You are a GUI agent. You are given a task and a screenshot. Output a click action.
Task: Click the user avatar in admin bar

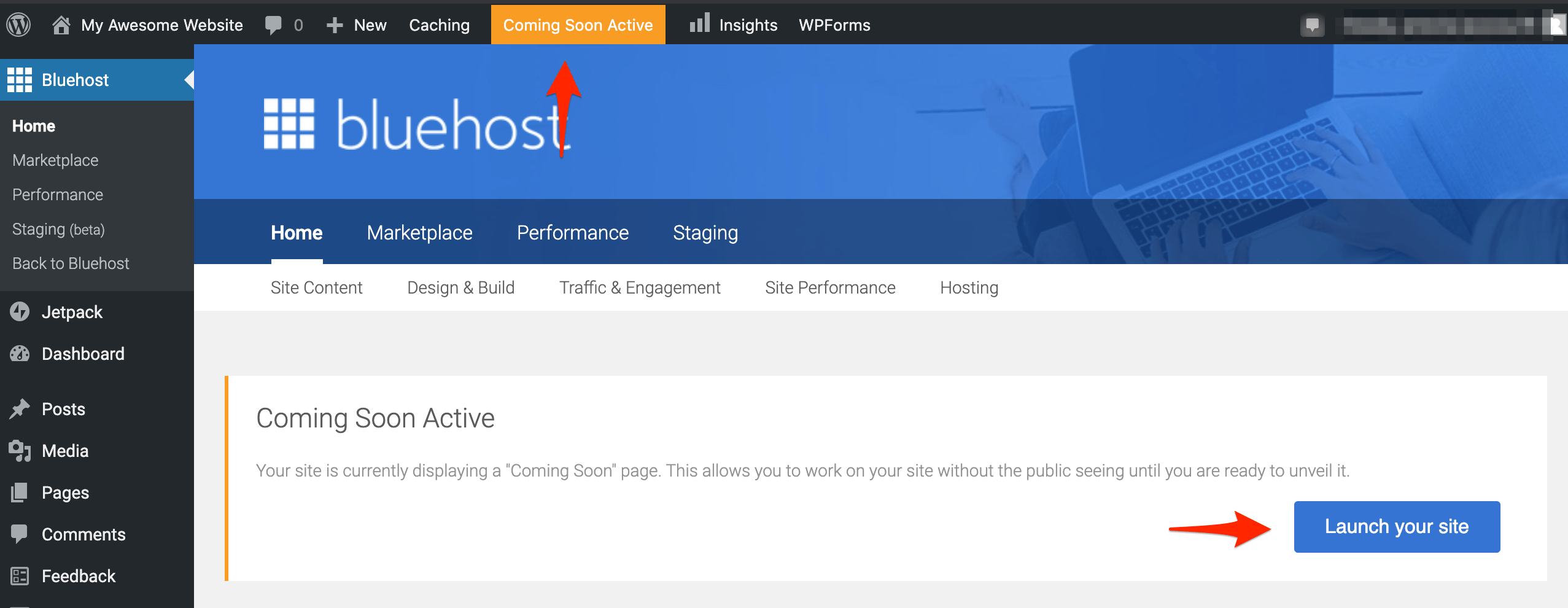[1558, 25]
